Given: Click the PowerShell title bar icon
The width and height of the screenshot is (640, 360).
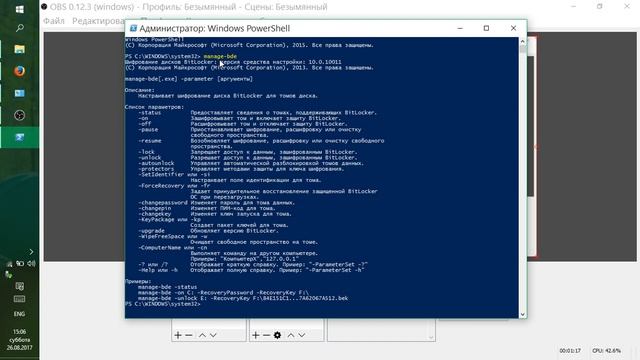Looking at the screenshot, I should pos(133,28).
